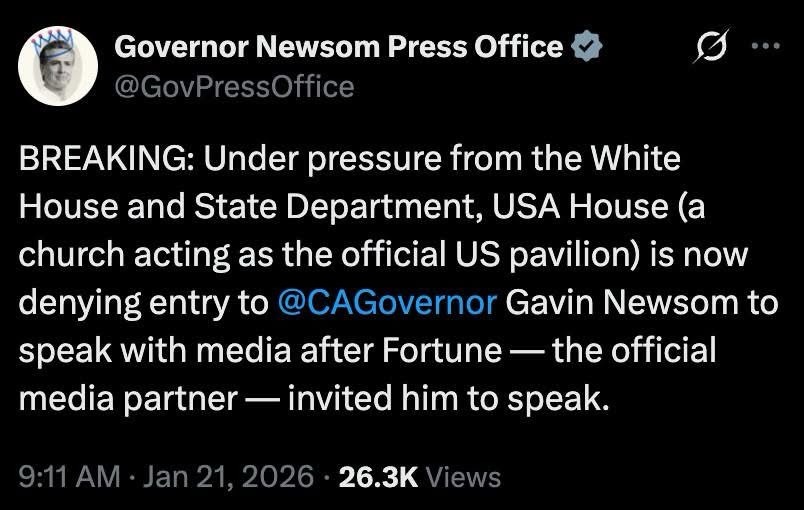Click the @GovPressOffice handle
The width and height of the screenshot is (804, 510).
pyautogui.click(x=235, y=87)
